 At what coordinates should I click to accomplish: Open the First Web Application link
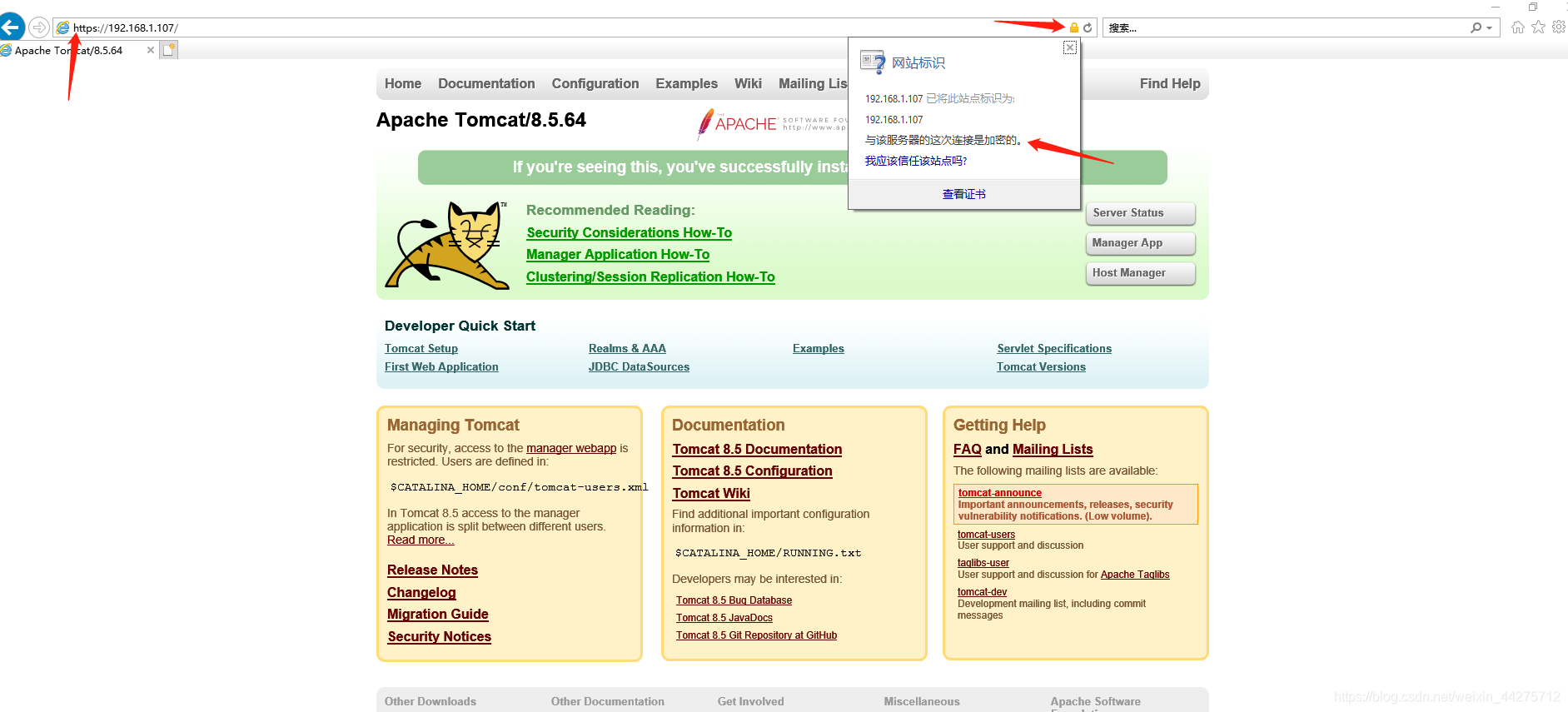(x=441, y=367)
